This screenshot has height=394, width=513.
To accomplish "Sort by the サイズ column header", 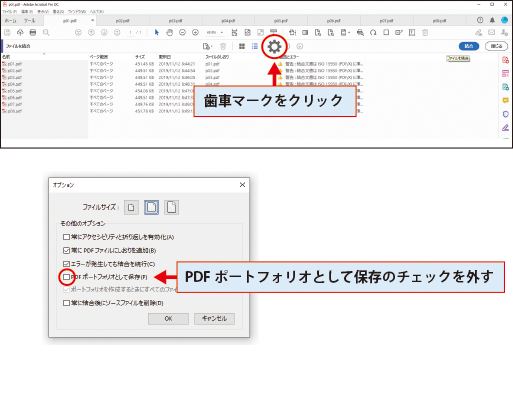I will (140, 57).
